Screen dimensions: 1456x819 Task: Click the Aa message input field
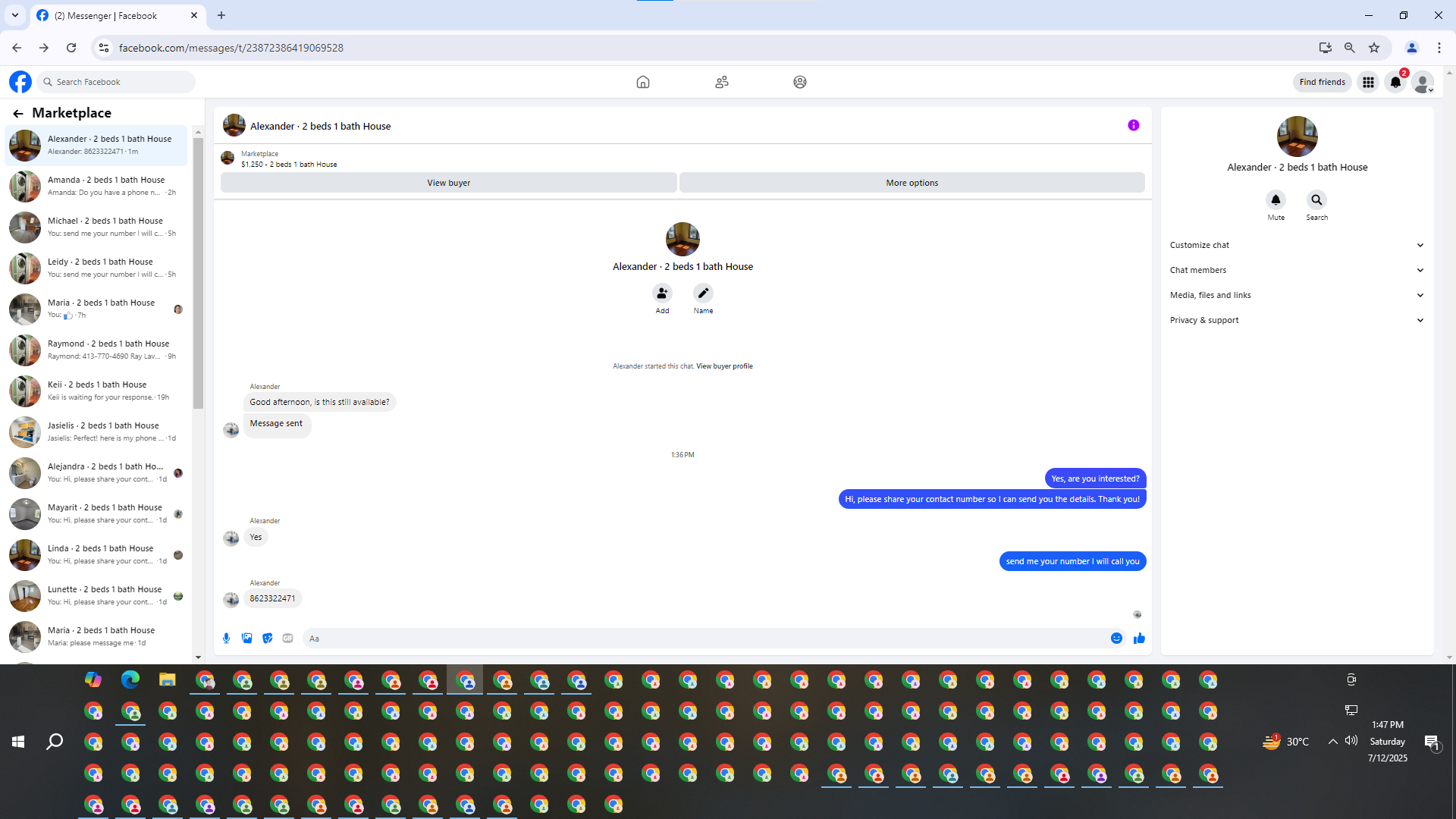[x=705, y=639]
